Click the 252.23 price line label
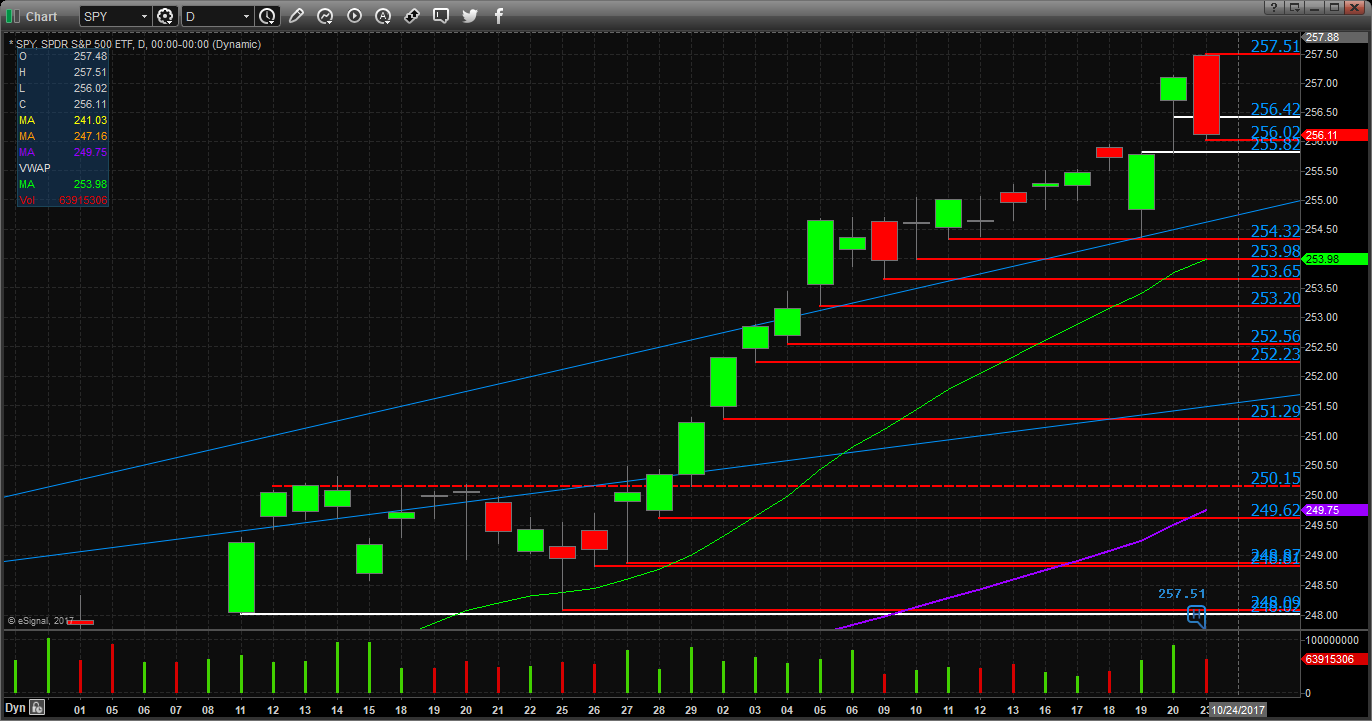The image size is (1372, 728). (x=1275, y=354)
